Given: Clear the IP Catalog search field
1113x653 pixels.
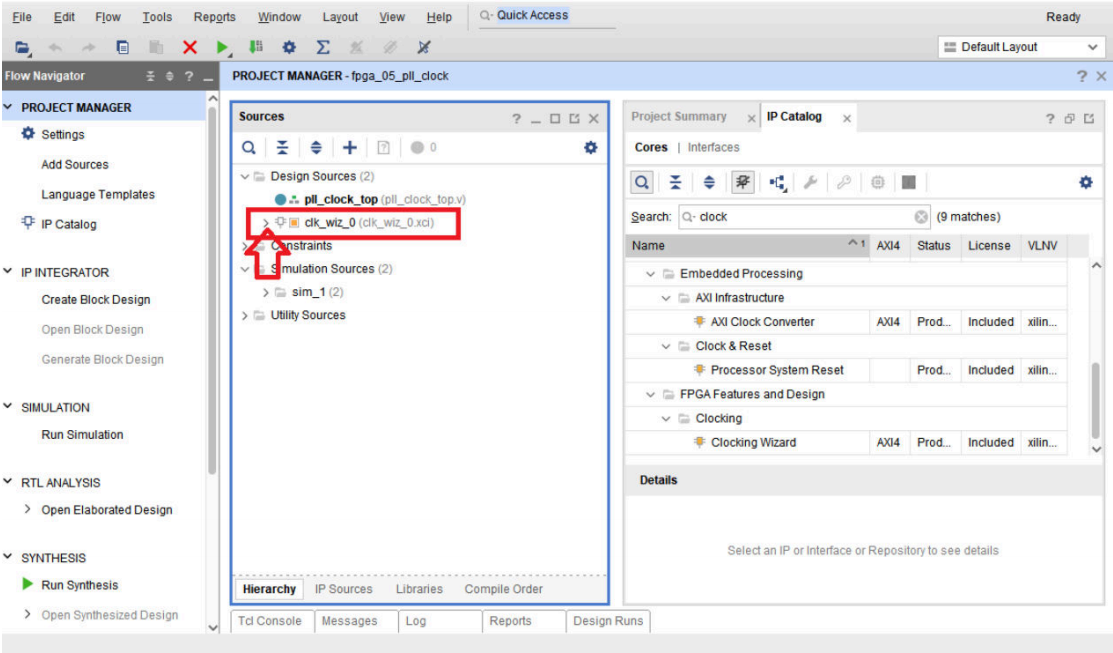Looking at the screenshot, I should (921, 217).
